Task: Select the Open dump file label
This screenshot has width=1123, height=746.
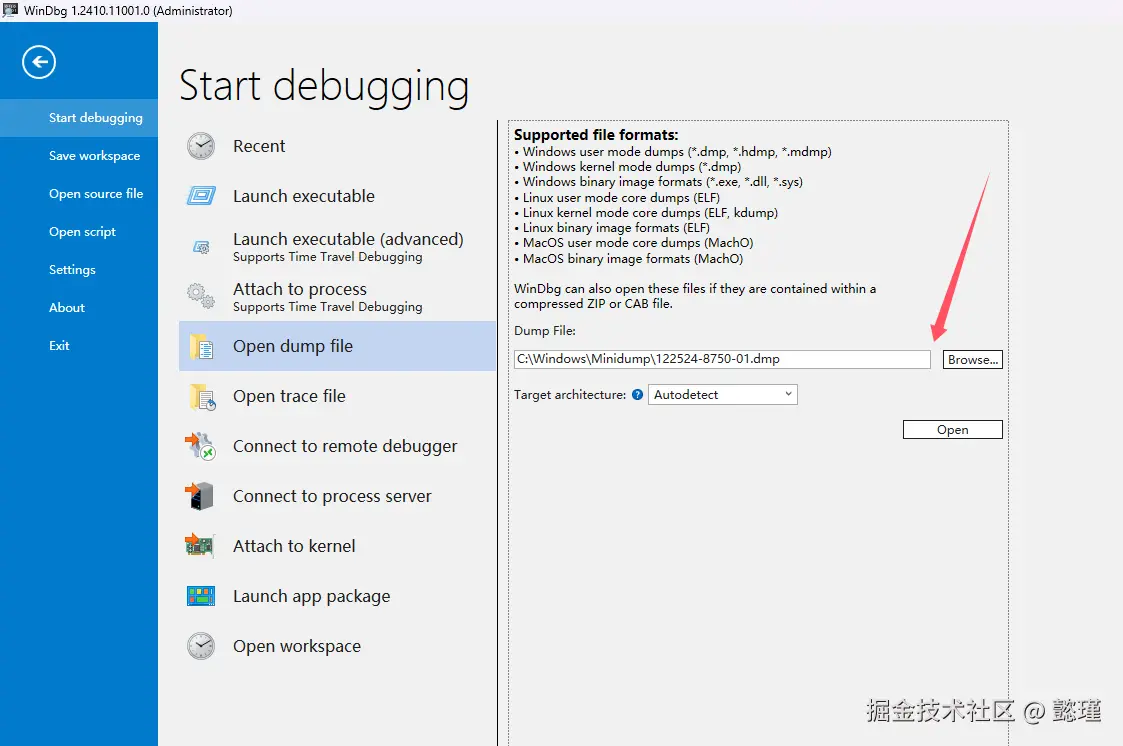Action: click(293, 347)
